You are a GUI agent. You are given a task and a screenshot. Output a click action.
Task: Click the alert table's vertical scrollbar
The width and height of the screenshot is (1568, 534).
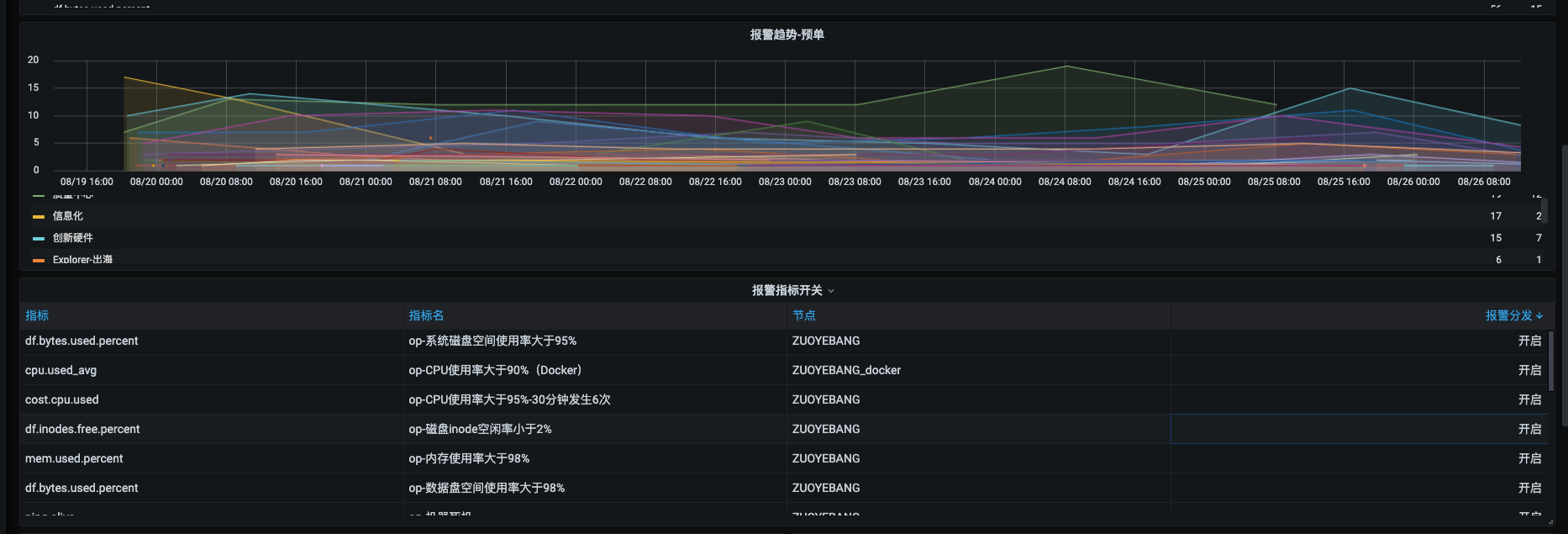point(1550,362)
